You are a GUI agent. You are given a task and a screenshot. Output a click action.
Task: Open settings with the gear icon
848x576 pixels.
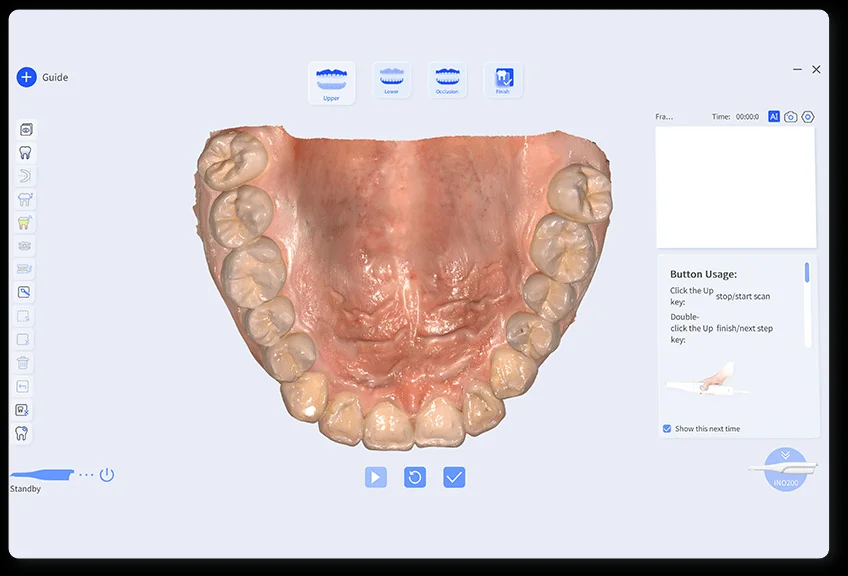pos(808,116)
